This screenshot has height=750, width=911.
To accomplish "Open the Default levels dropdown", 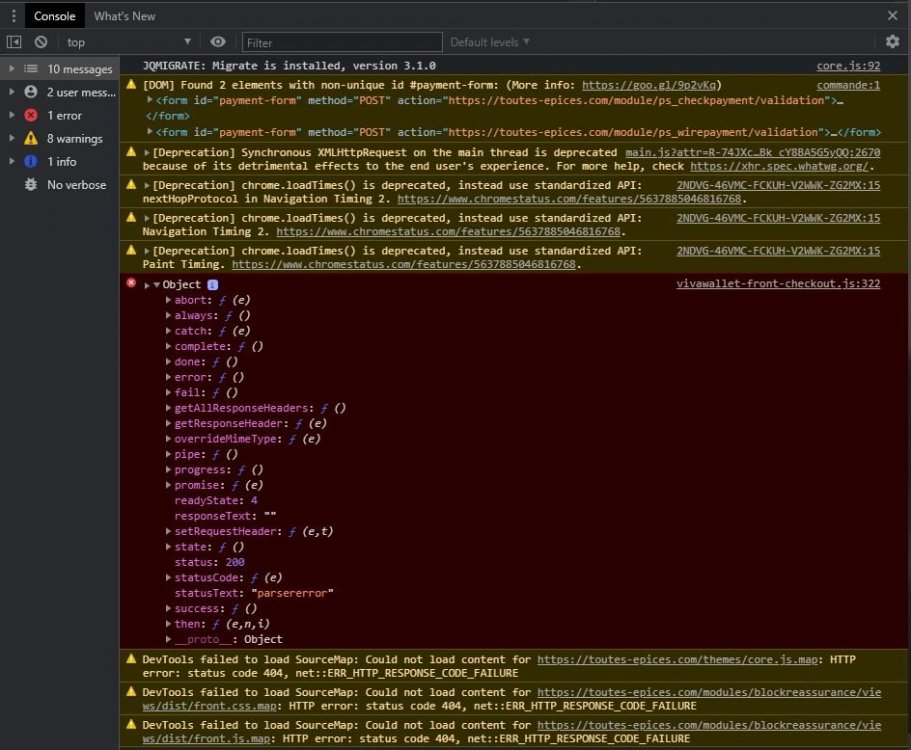I will pyautogui.click(x=490, y=42).
